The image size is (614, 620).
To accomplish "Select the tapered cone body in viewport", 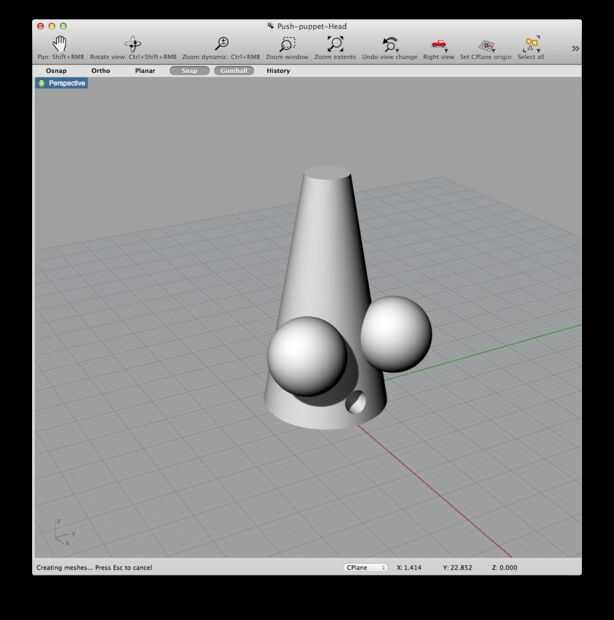I will point(327,253).
